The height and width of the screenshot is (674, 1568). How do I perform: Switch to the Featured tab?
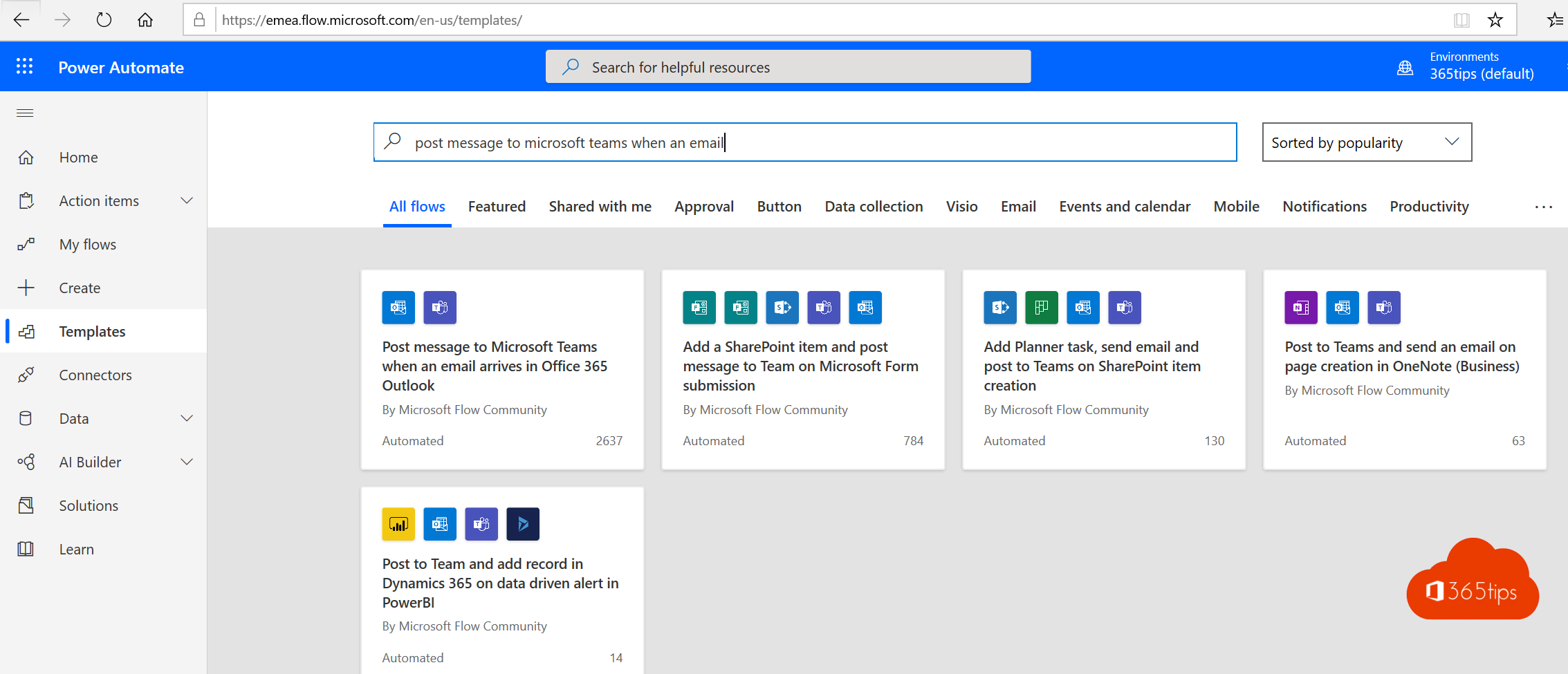497,207
